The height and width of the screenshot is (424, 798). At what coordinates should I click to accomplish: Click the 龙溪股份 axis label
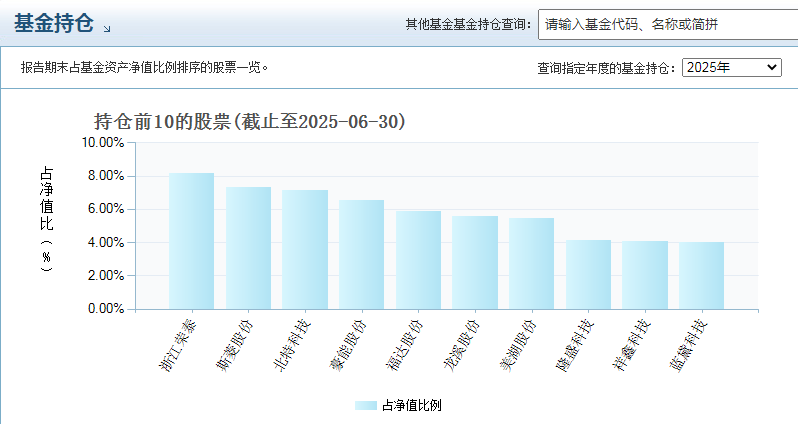[x=462, y=346]
